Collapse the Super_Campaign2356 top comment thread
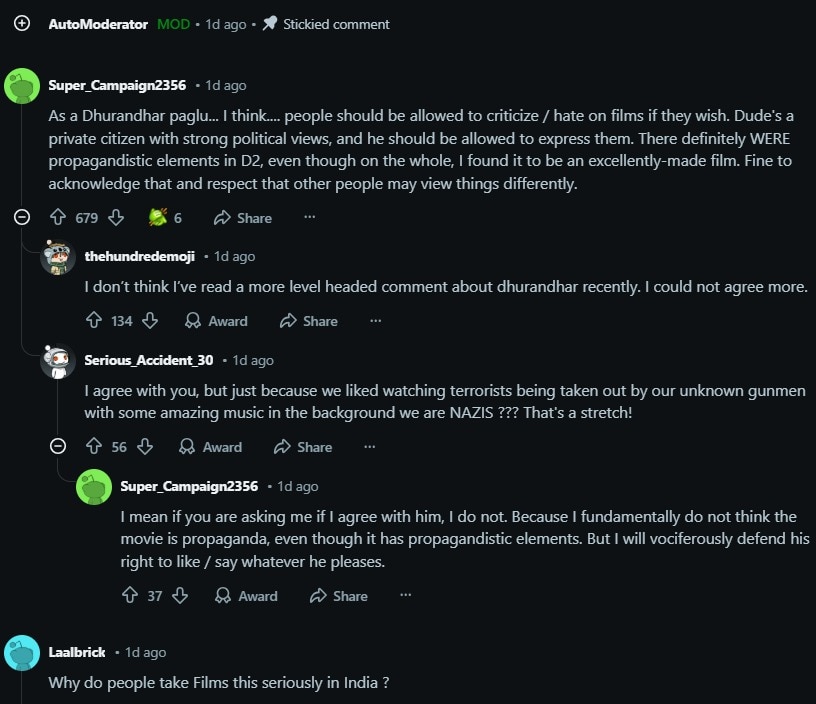Viewport: 816px width, 704px height. 22,217
